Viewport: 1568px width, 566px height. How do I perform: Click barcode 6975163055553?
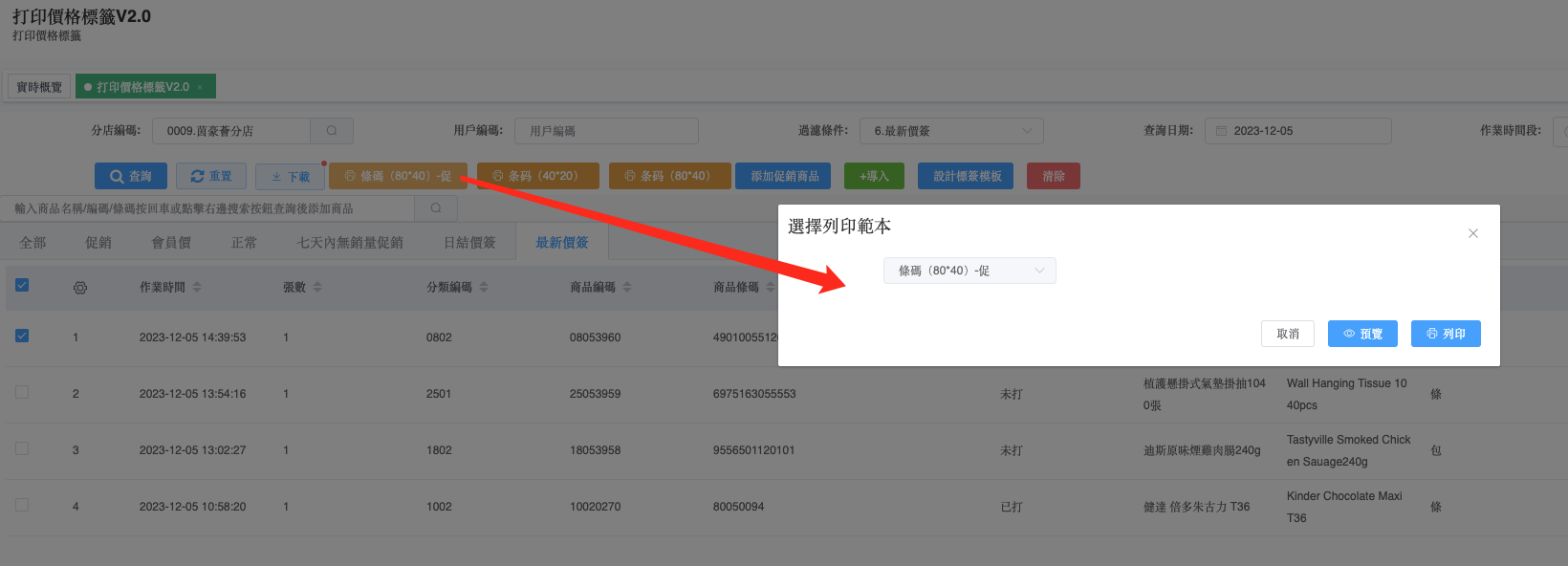[x=754, y=394]
